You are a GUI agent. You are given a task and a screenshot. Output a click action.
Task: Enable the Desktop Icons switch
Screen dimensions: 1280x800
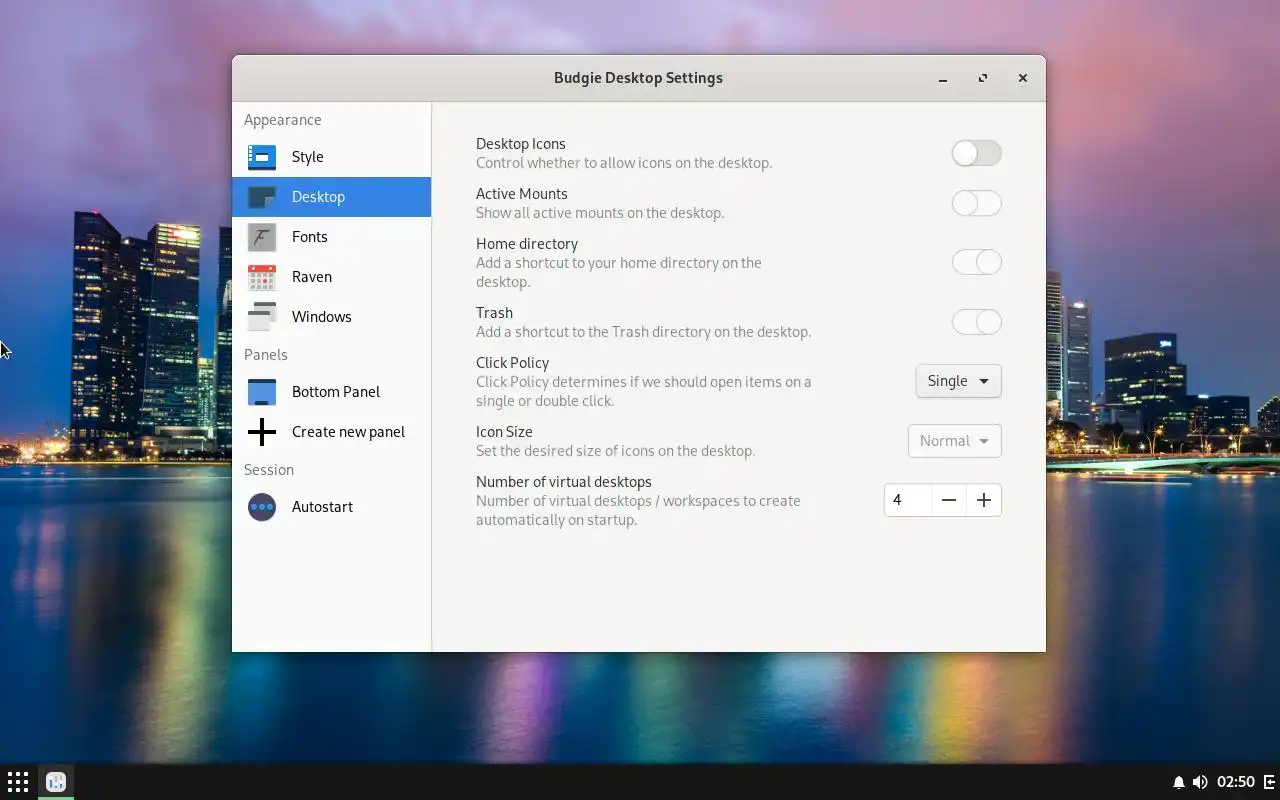click(976, 153)
